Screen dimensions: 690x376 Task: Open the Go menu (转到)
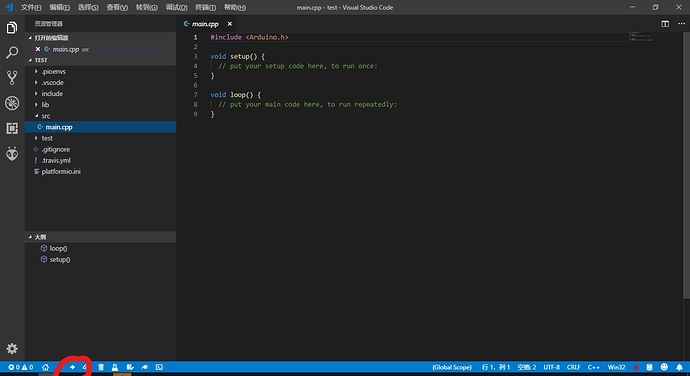(x=147, y=7)
